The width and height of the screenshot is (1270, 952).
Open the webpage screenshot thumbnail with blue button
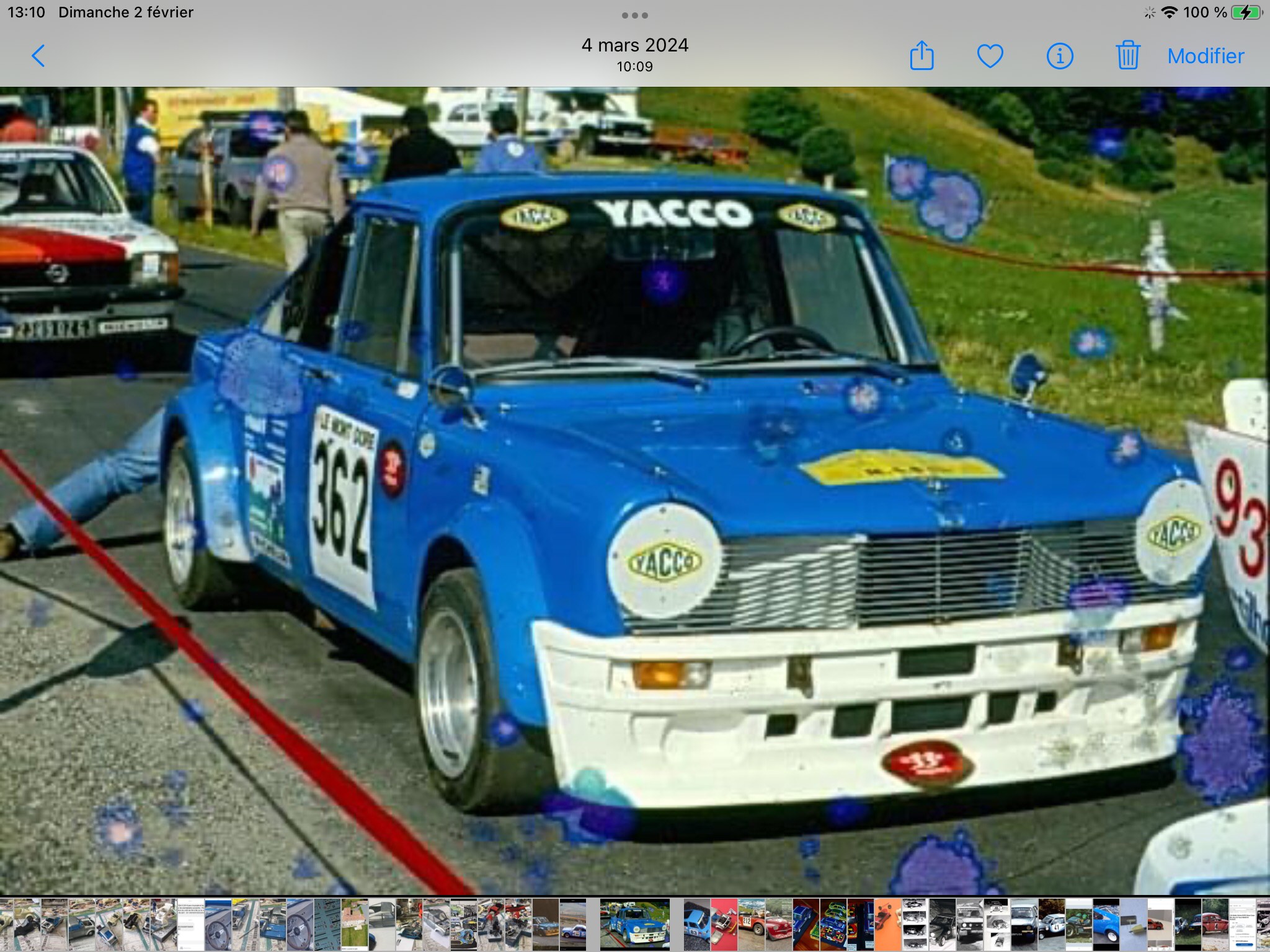tap(1243, 924)
